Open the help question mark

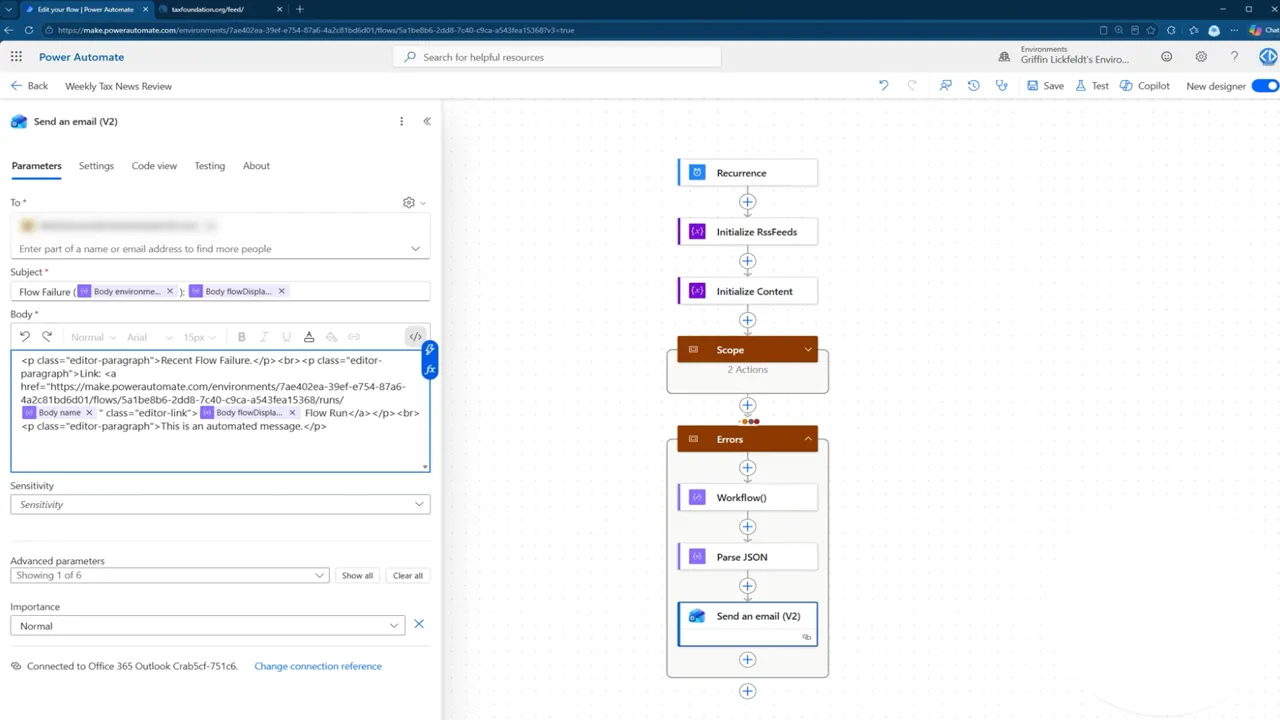click(1234, 57)
